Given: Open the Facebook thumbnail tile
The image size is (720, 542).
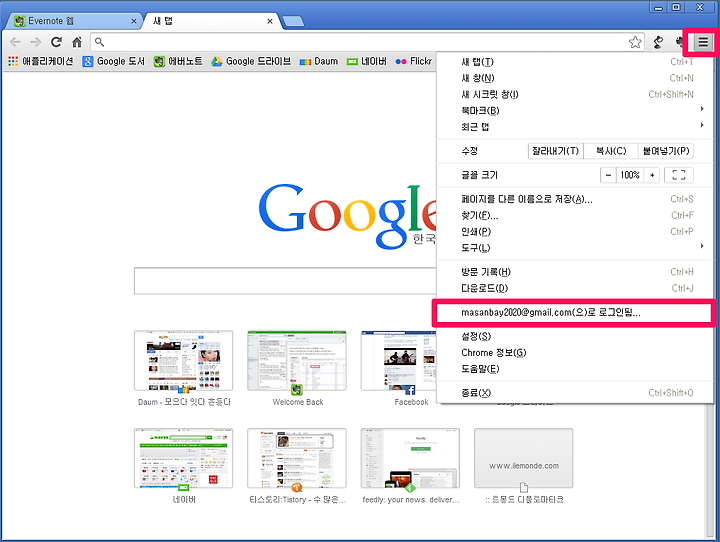Looking at the screenshot, I should [x=399, y=361].
